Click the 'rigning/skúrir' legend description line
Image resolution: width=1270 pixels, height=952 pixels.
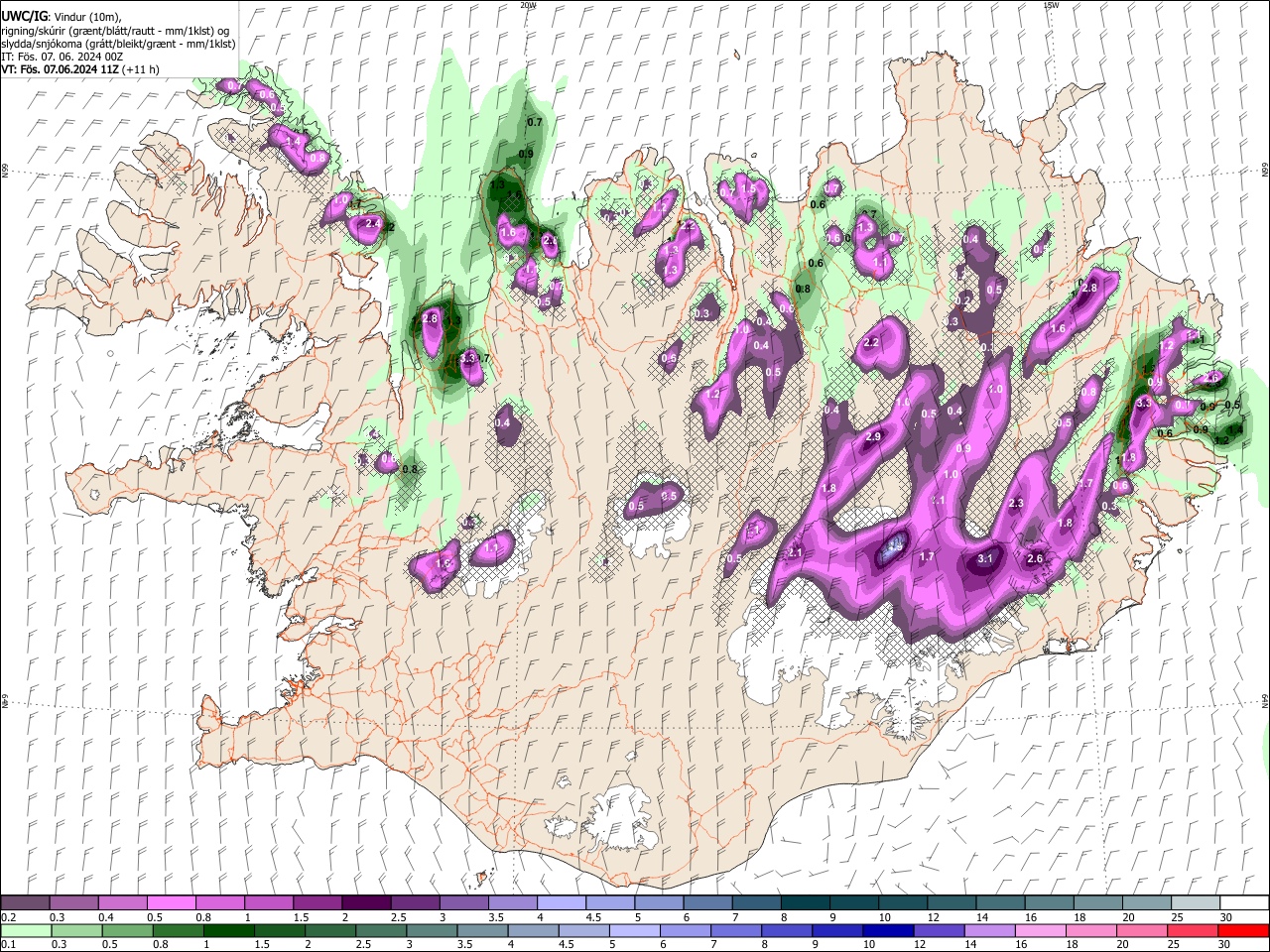114,30
